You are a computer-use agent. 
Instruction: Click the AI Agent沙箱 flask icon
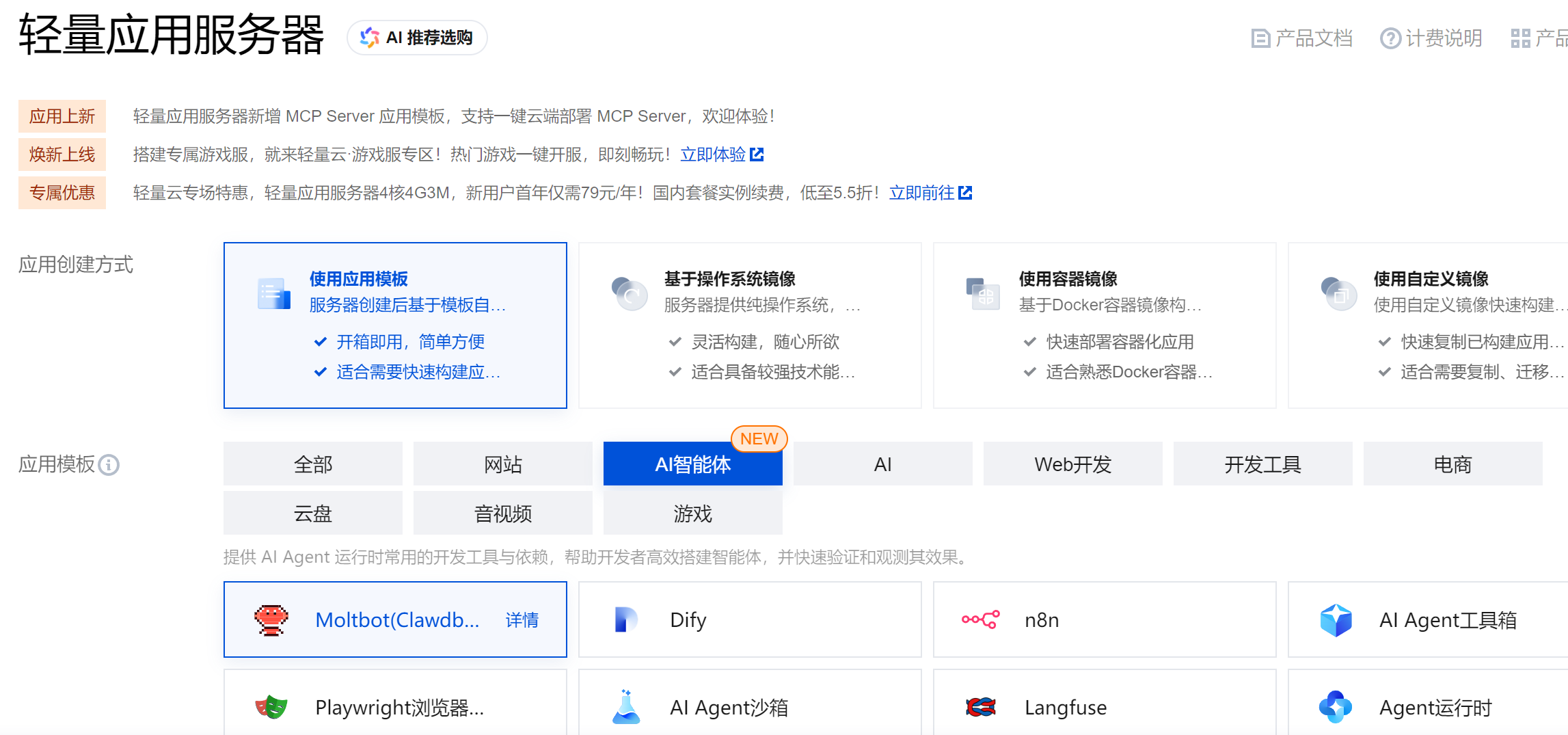click(x=626, y=707)
